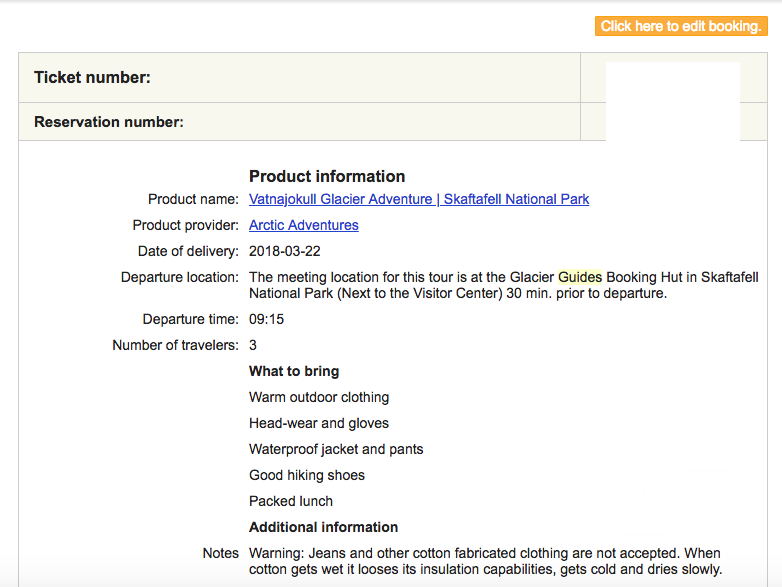
Task: Click the Additional information heading
Action: pos(324,527)
